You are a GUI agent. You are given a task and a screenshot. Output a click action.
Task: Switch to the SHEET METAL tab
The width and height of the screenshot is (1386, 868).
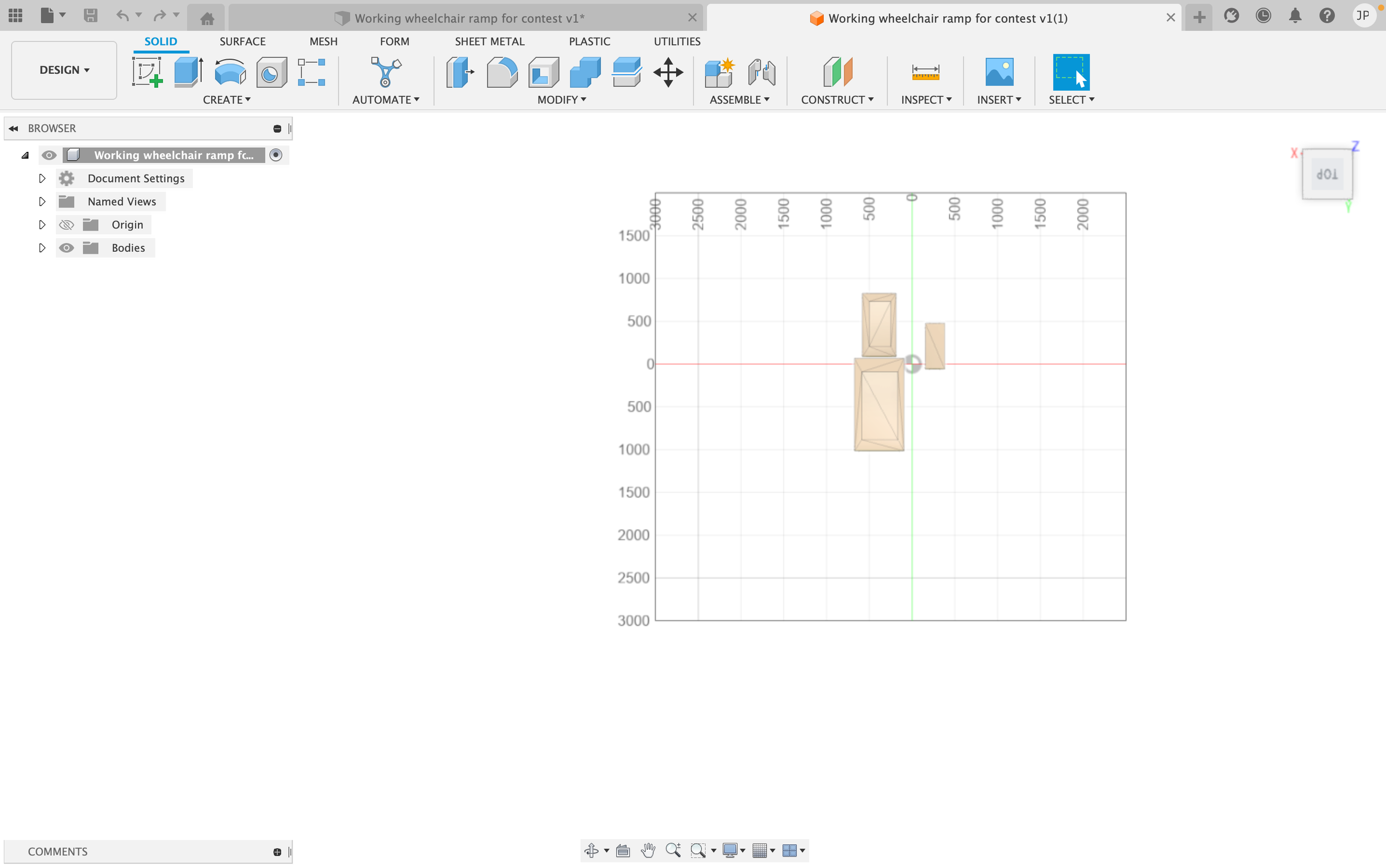click(x=489, y=42)
